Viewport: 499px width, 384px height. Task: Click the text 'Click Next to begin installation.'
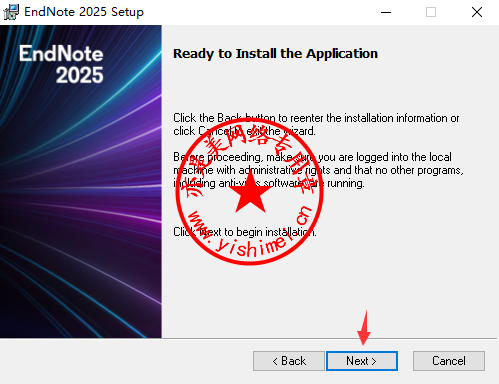click(245, 232)
